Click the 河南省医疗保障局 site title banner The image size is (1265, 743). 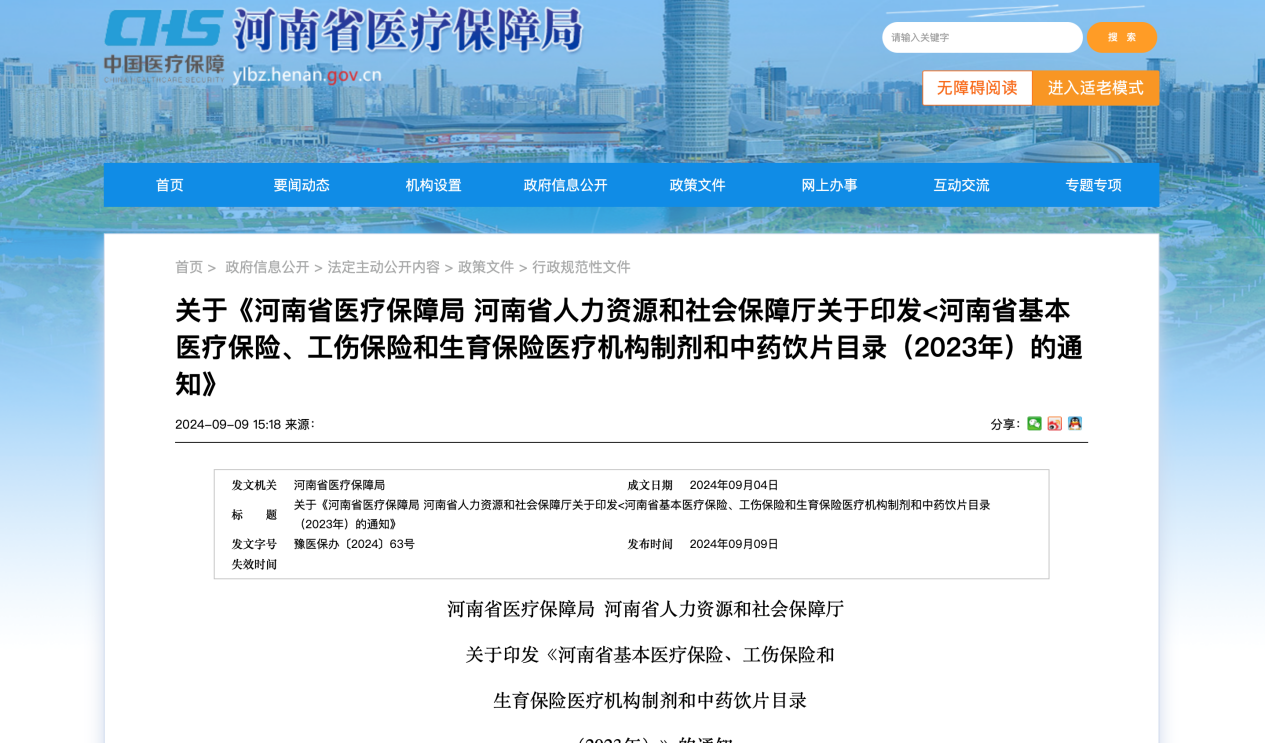[x=408, y=31]
